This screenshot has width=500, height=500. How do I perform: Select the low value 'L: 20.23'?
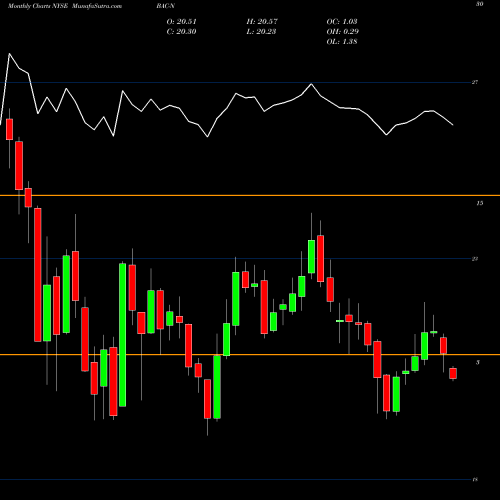(x=261, y=32)
